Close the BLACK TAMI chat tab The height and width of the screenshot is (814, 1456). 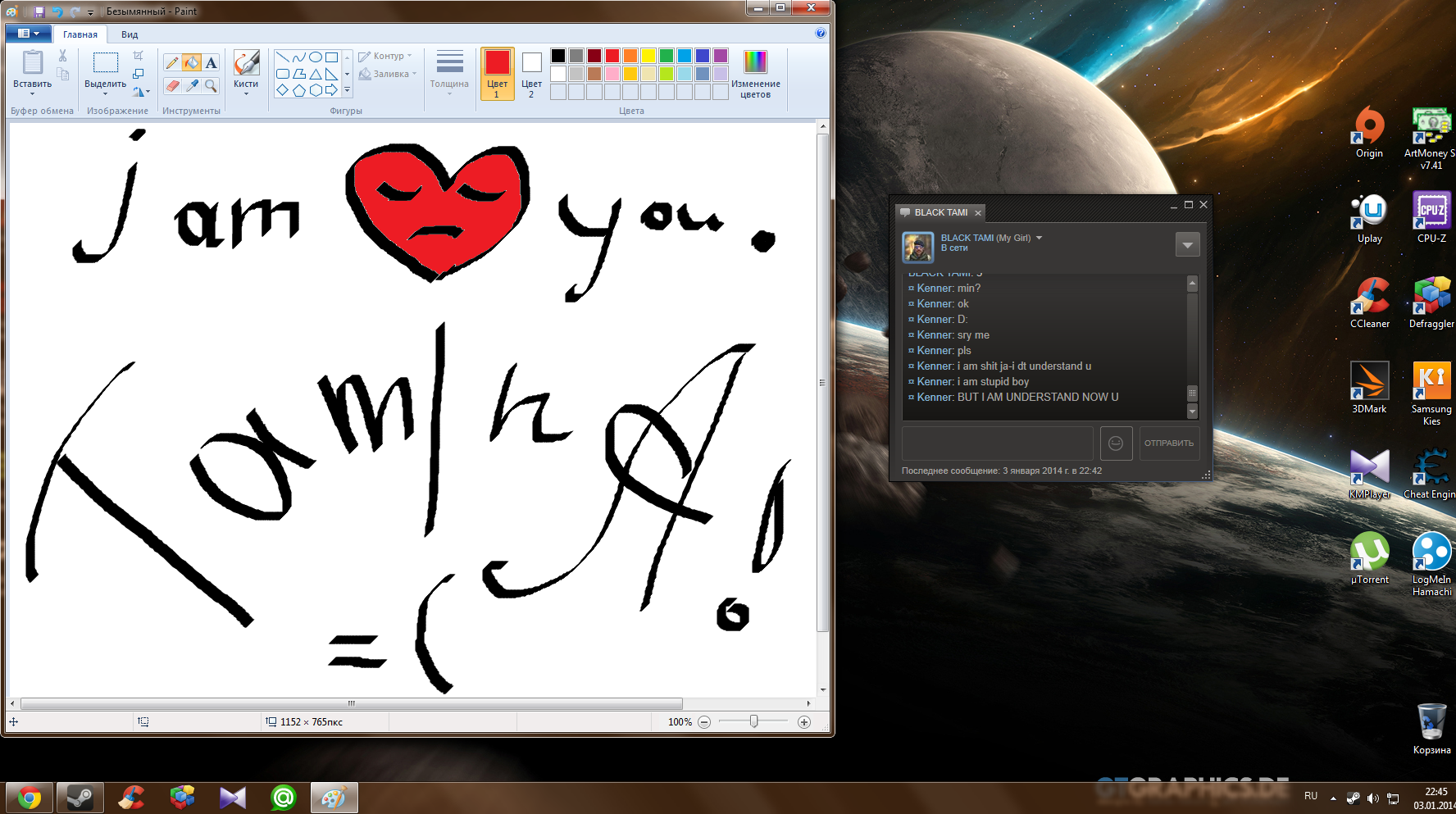[x=977, y=213]
